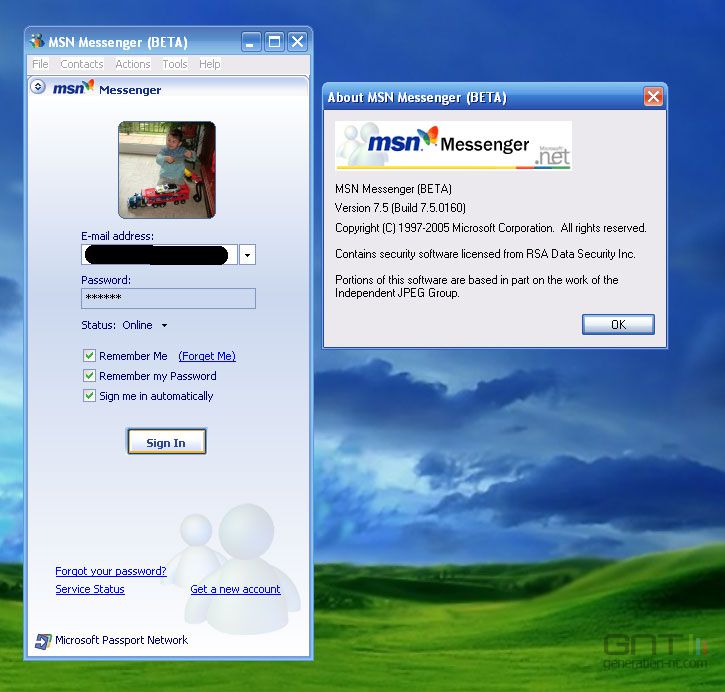Open the Service Status link
Viewport: 725px width, 692px height.
(x=90, y=589)
